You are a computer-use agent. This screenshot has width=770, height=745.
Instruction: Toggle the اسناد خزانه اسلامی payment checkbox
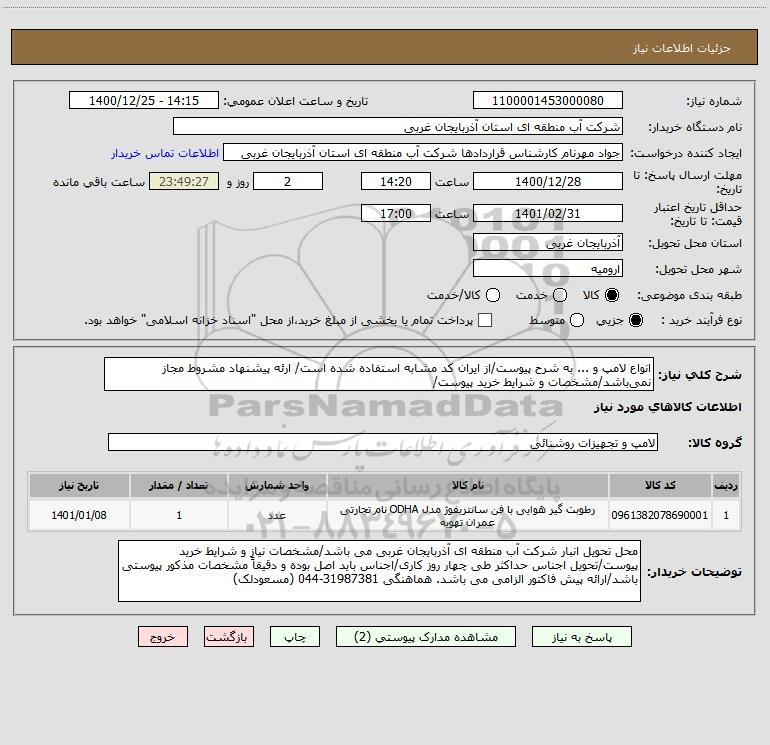click(x=485, y=320)
